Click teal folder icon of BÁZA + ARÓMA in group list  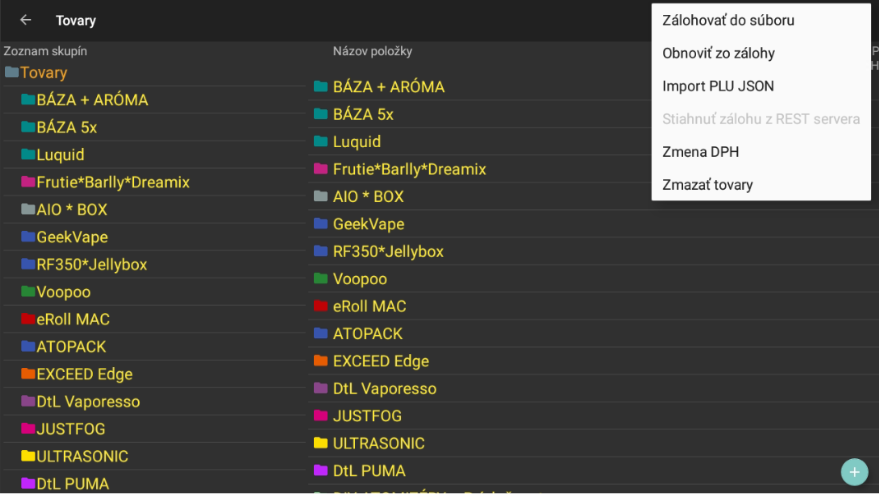(28, 100)
